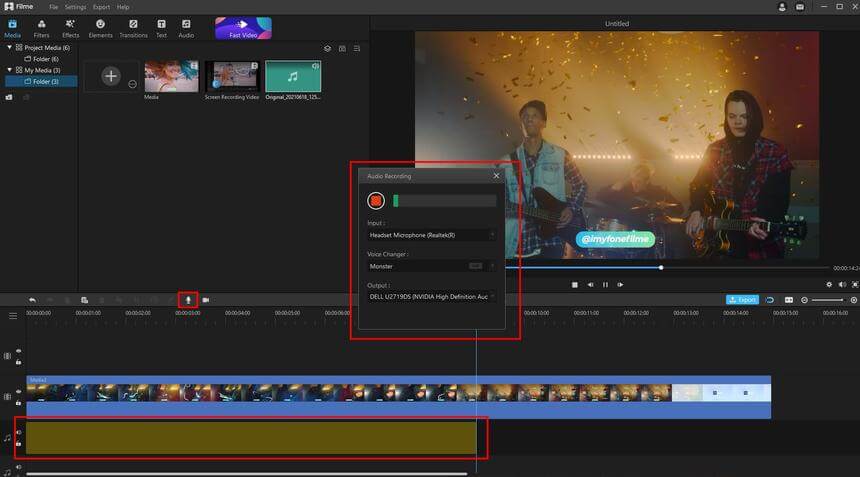Open the Media tab
The image size is (860, 477).
tap(12, 29)
